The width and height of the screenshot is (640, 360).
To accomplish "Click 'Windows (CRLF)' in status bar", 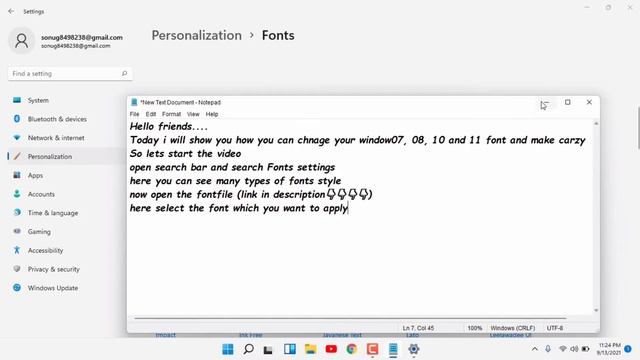I will (513, 328).
